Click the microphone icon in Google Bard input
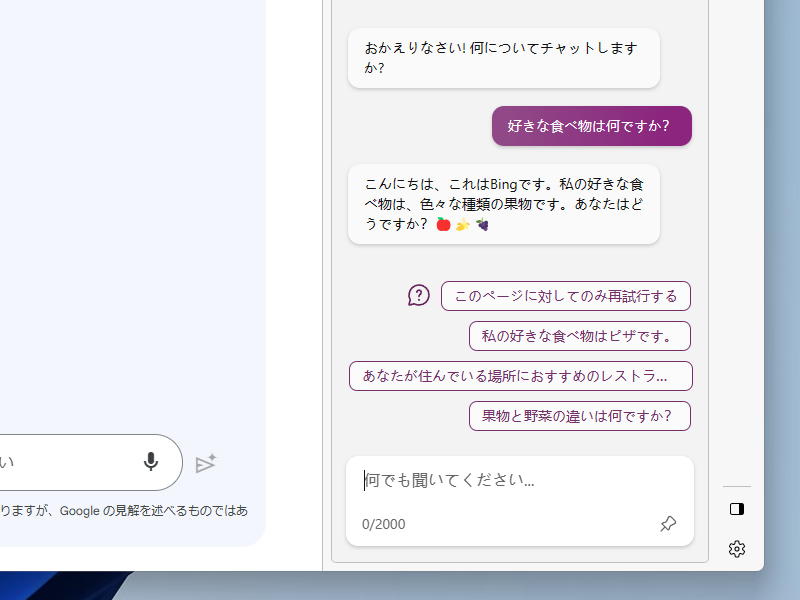Image resolution: width=800 pixels, height=600 pixels. point(151,462)
